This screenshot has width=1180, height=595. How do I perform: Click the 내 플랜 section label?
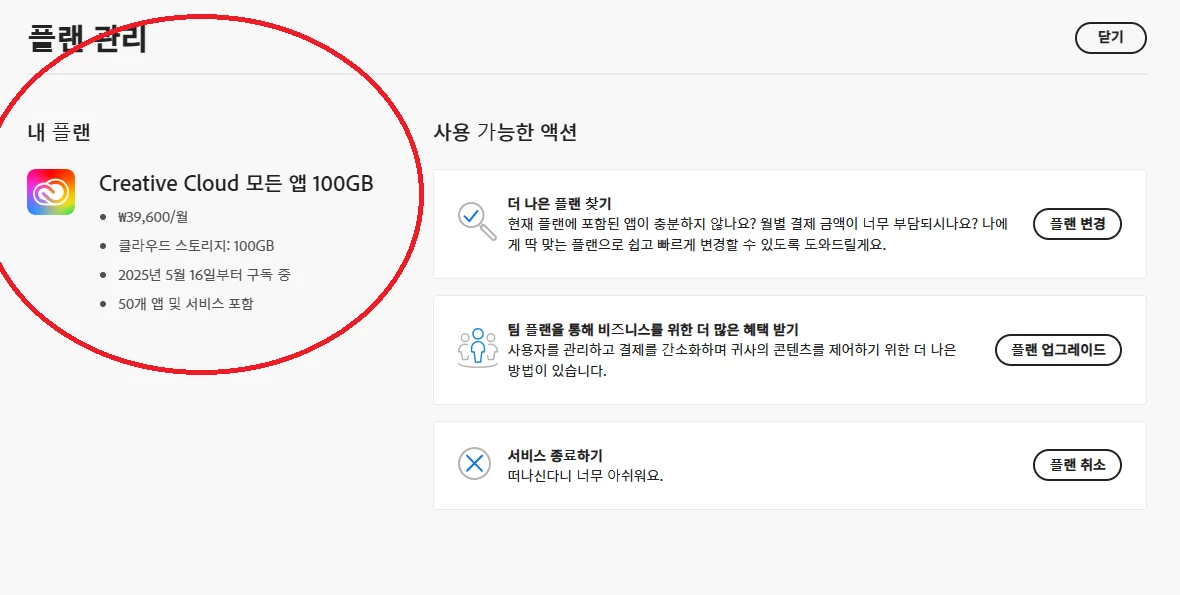(x=59, y=132)
